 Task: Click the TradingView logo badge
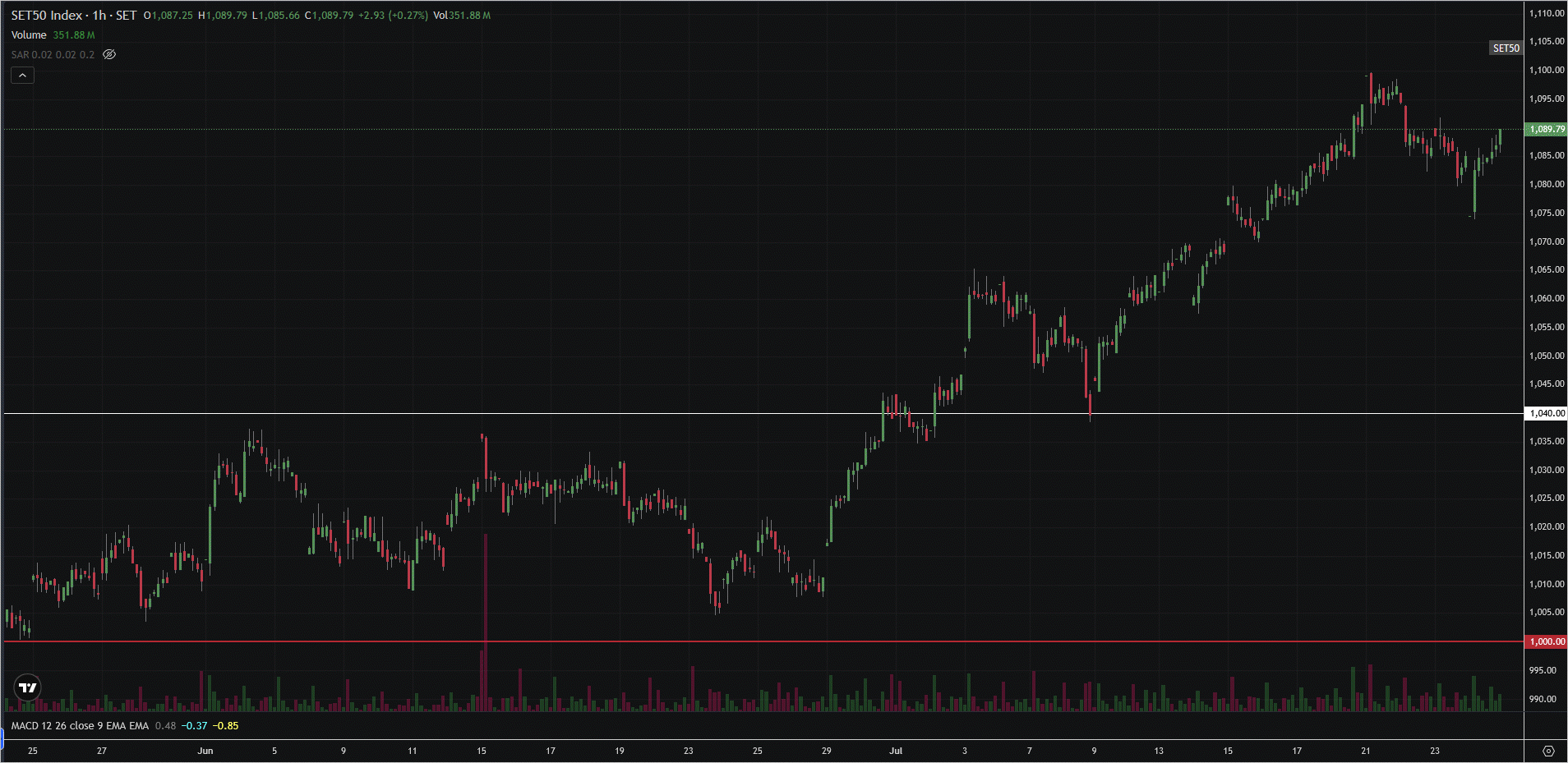tap(28, 687)
